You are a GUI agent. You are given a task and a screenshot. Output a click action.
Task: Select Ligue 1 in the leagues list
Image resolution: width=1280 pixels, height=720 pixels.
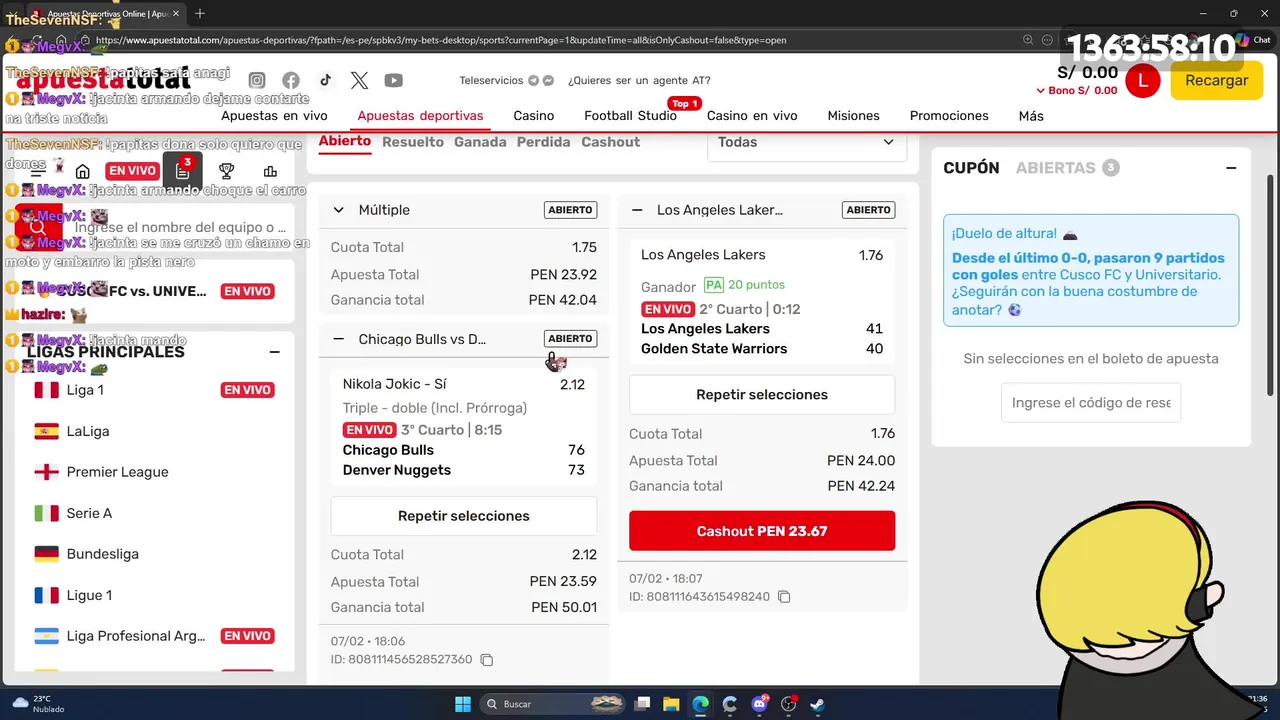tap(89, 595)
